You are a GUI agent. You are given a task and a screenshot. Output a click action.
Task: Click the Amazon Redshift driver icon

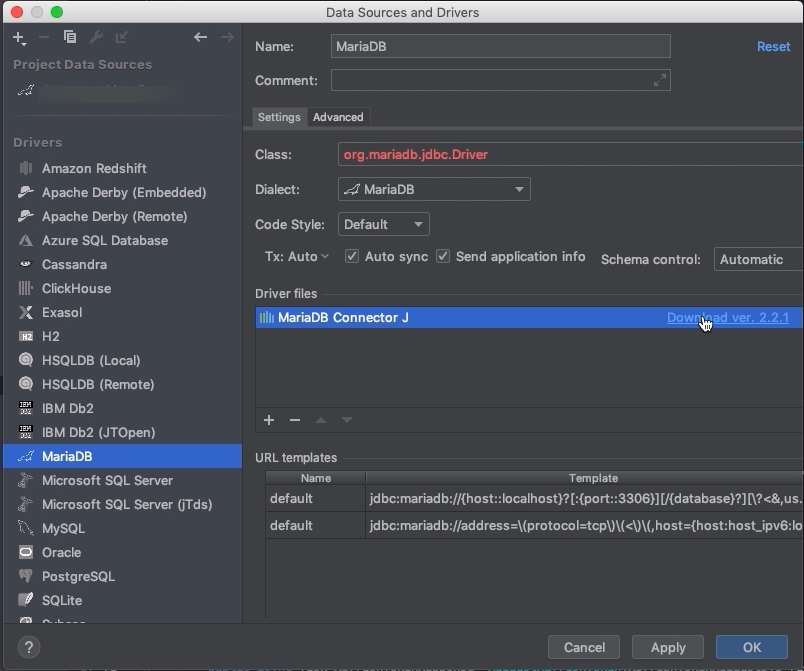tap(26, 168)
